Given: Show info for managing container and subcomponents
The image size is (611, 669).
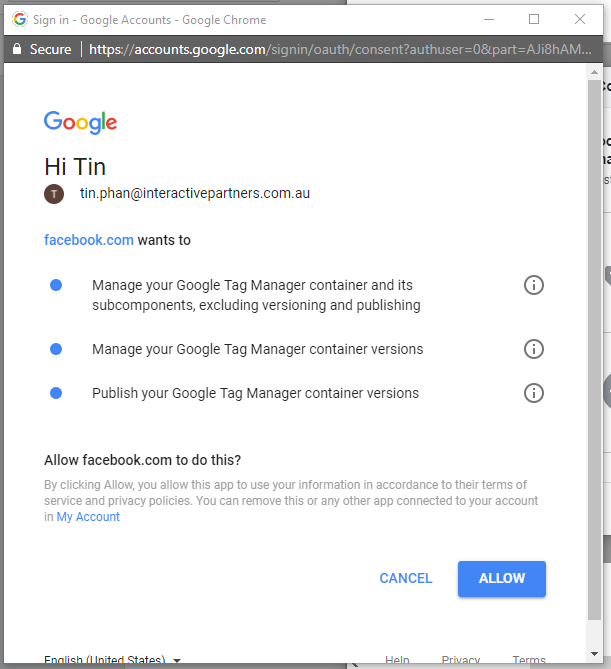Looking at the screenshot, I should tap(534, 285).
